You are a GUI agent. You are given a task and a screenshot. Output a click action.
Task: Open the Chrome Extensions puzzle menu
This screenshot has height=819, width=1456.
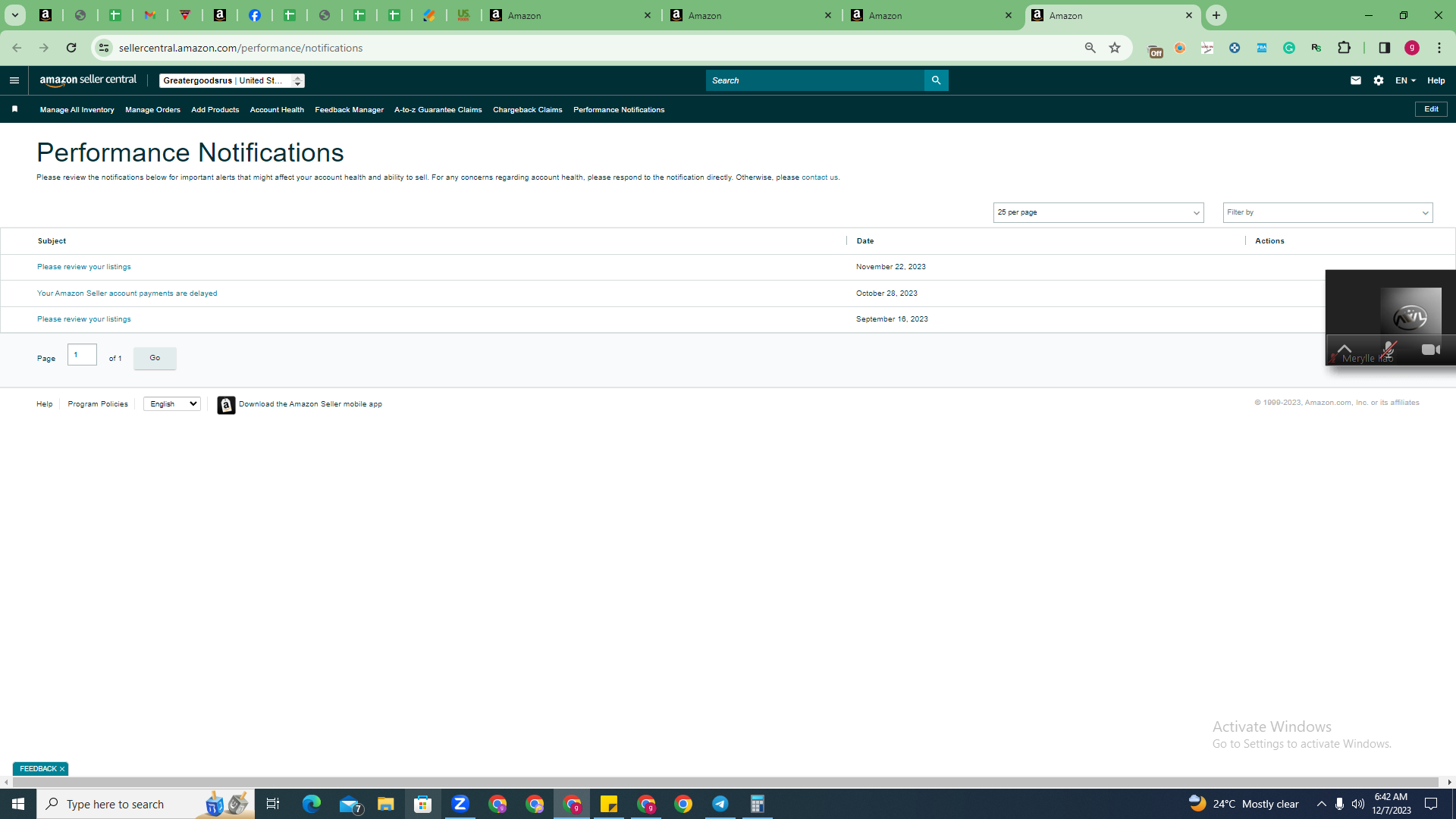pyautogui.click(x=1344, y=48)
